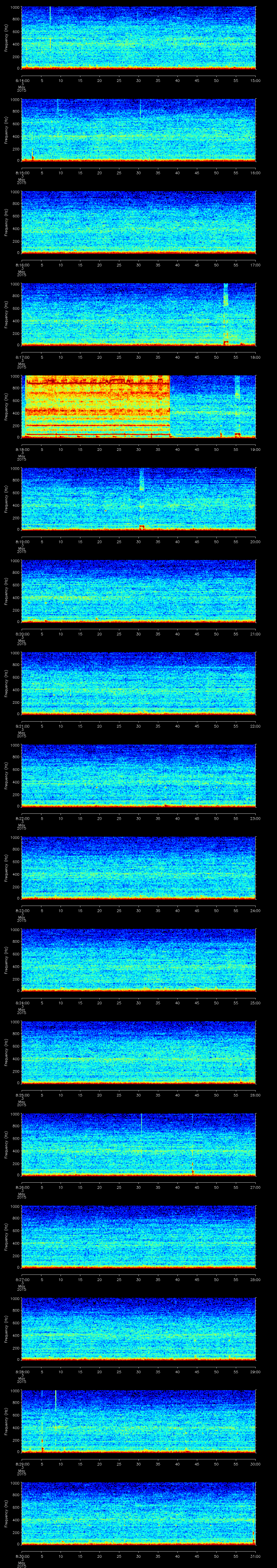Click the thin spike near 9s in 8:29 spectrogram

click(55, 1401)
